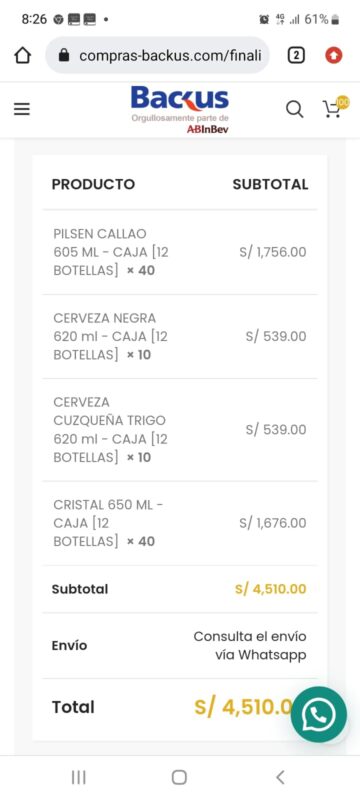Tap the cart item count badge
The height and width of the screenshot is (800, 360).
343,102
